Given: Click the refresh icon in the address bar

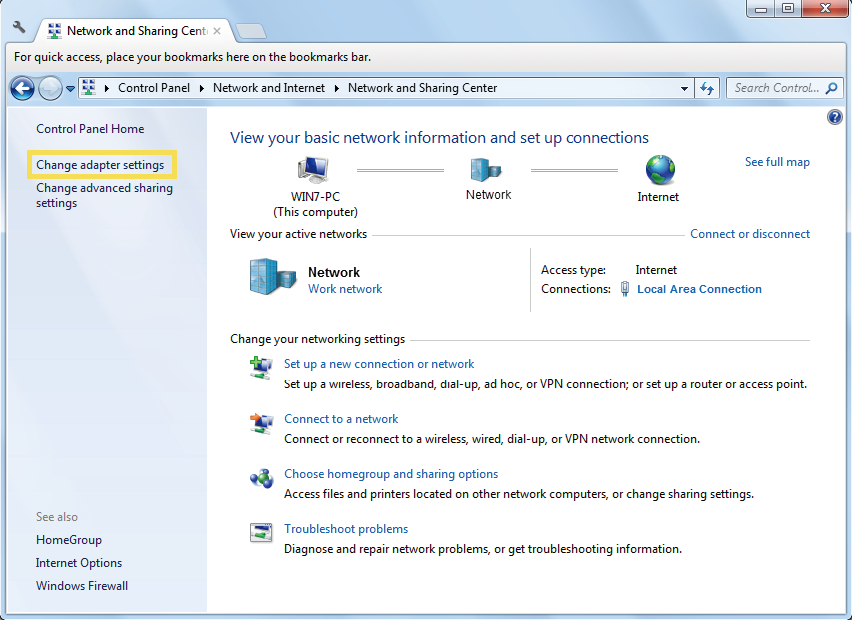Looking at the screenshot, I should pyautogui.click(x=707, y=88).
